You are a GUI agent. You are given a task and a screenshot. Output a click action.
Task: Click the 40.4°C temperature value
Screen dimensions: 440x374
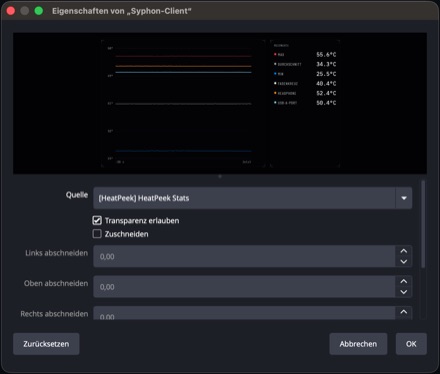coord(326,83)
